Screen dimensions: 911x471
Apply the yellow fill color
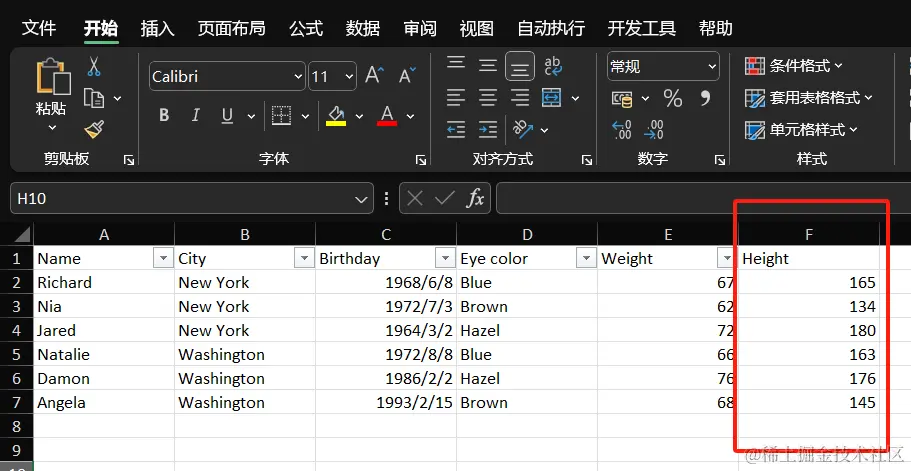pyautogui.click(x=336, y=116)
